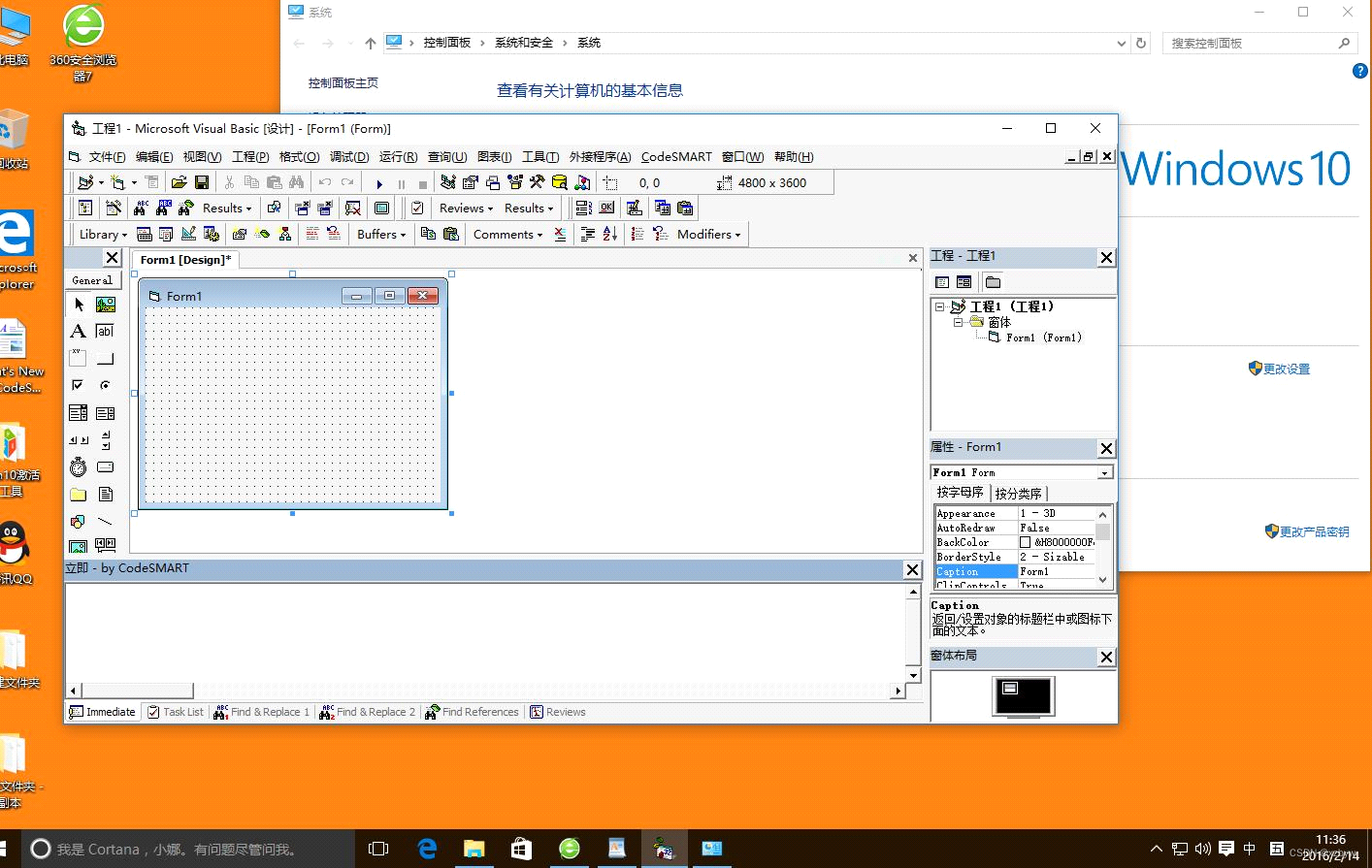Click the Save Project toolbar icon
The height and width of the screenshot is (868, 1372).
(x=201, y=182)
